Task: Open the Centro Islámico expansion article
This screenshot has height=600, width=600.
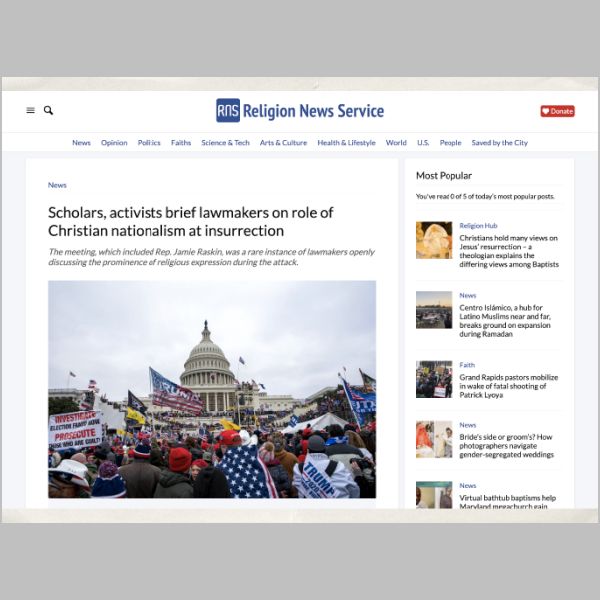Action: pyautogui.click(x=505, y=321)
